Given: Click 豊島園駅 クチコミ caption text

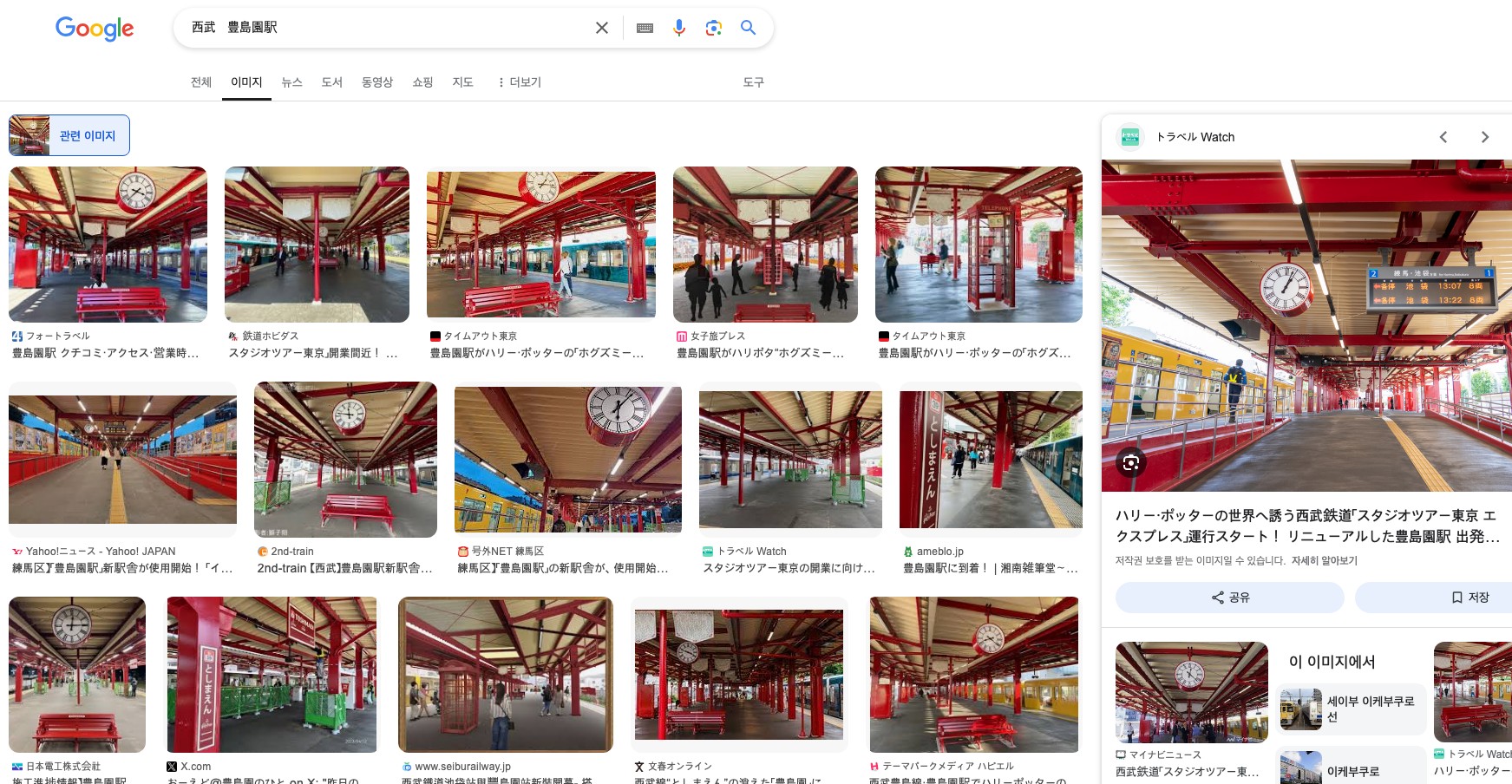Looking at the screenshot, I should click(x=105, y=353).
